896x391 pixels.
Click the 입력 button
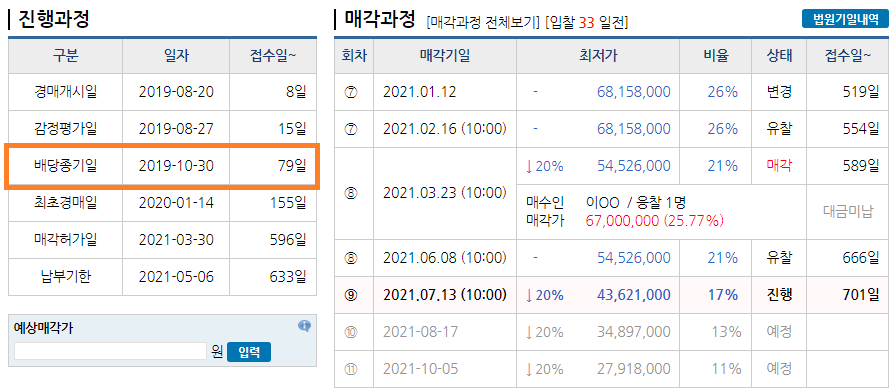click(249, 352)
